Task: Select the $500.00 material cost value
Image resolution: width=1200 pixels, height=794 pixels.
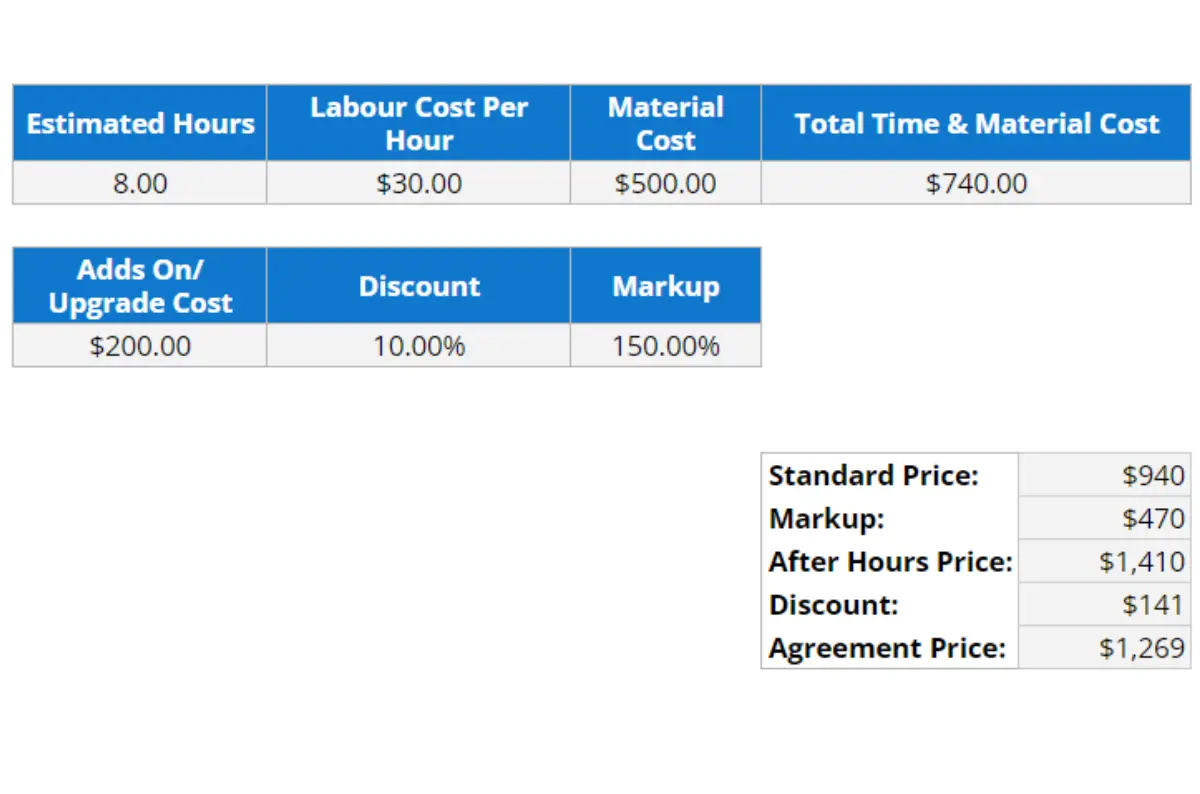Action: pyautogui.click(x=665, y=184)
